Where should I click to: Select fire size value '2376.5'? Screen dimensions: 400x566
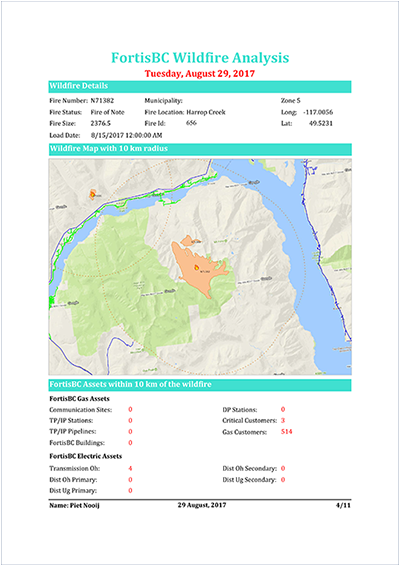pos(101,123)
